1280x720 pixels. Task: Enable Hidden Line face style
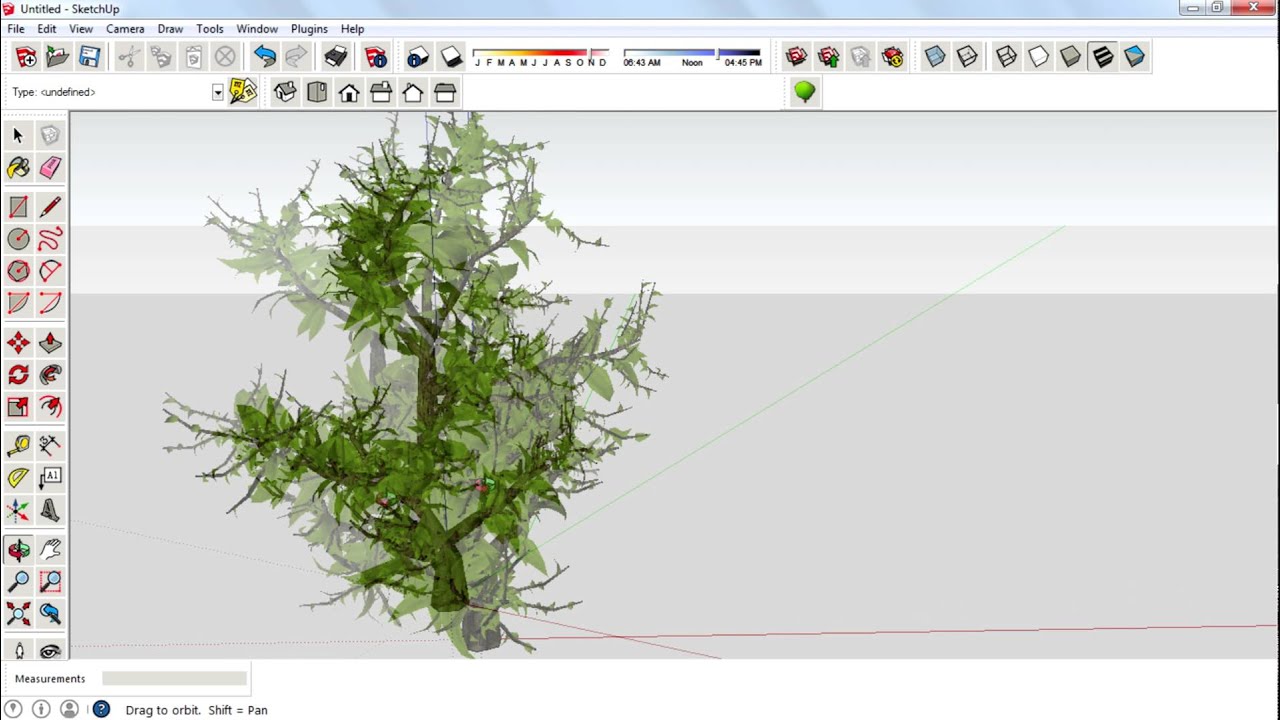[1039, 57]
